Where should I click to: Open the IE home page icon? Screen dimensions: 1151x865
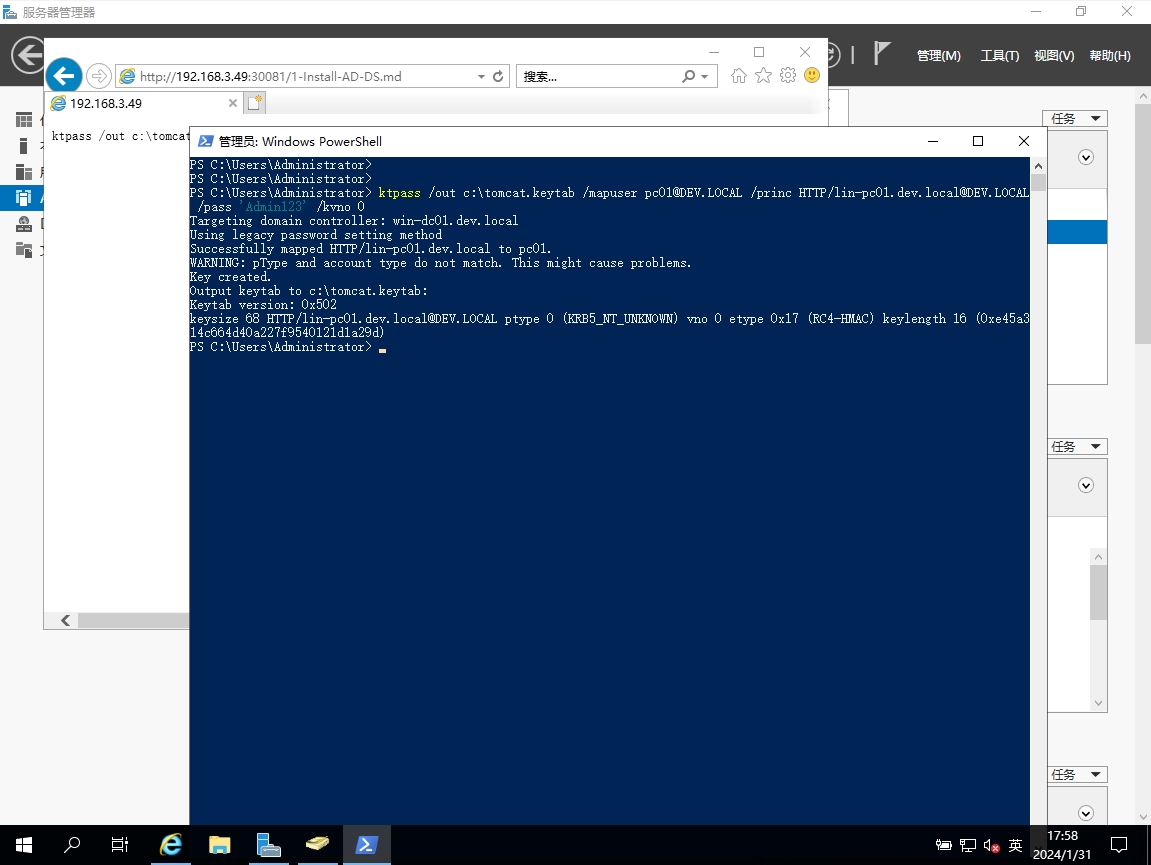(739, 76)
